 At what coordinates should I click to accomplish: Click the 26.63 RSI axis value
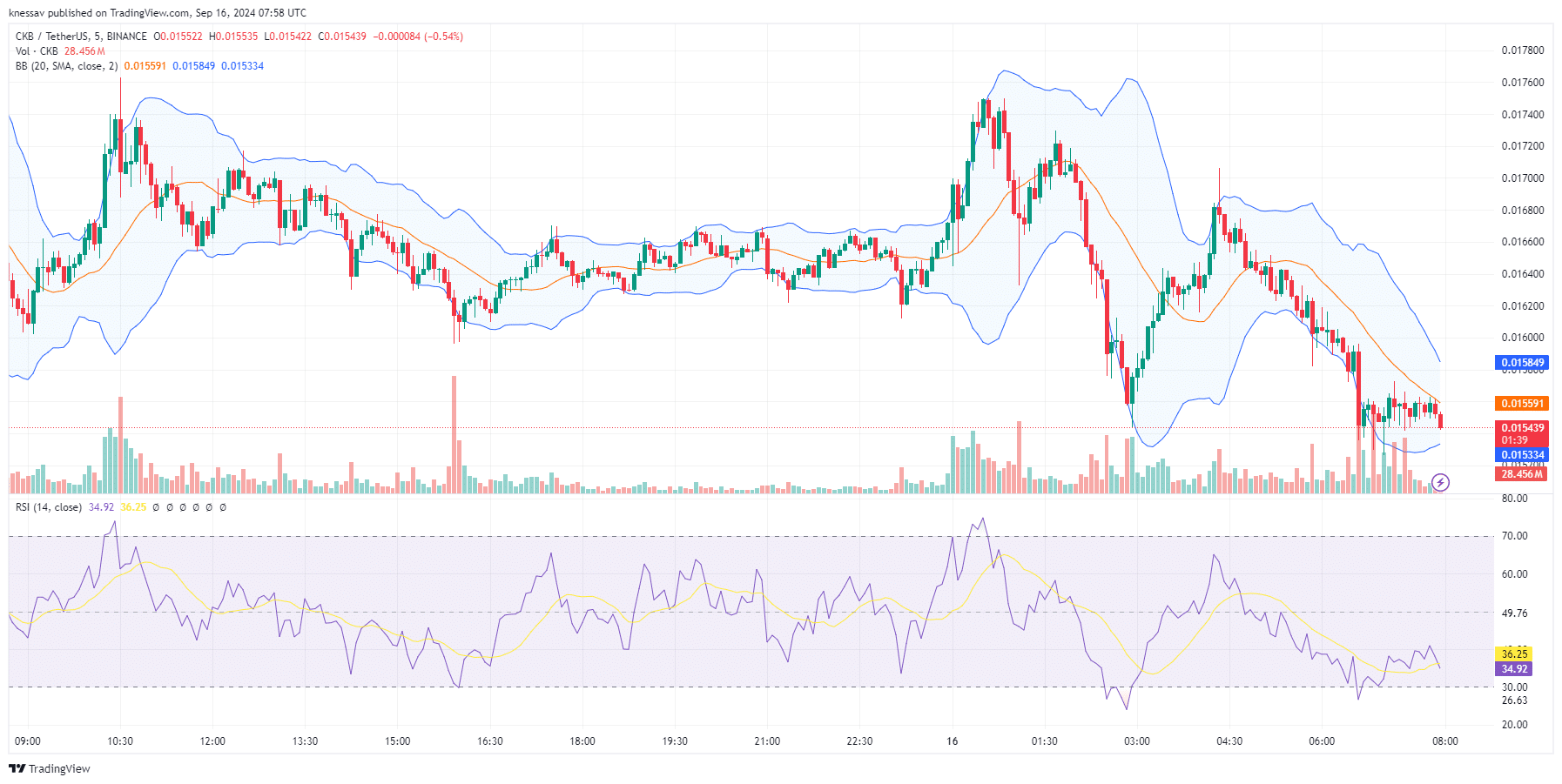pyautogui.click(x=1515, y=700)
